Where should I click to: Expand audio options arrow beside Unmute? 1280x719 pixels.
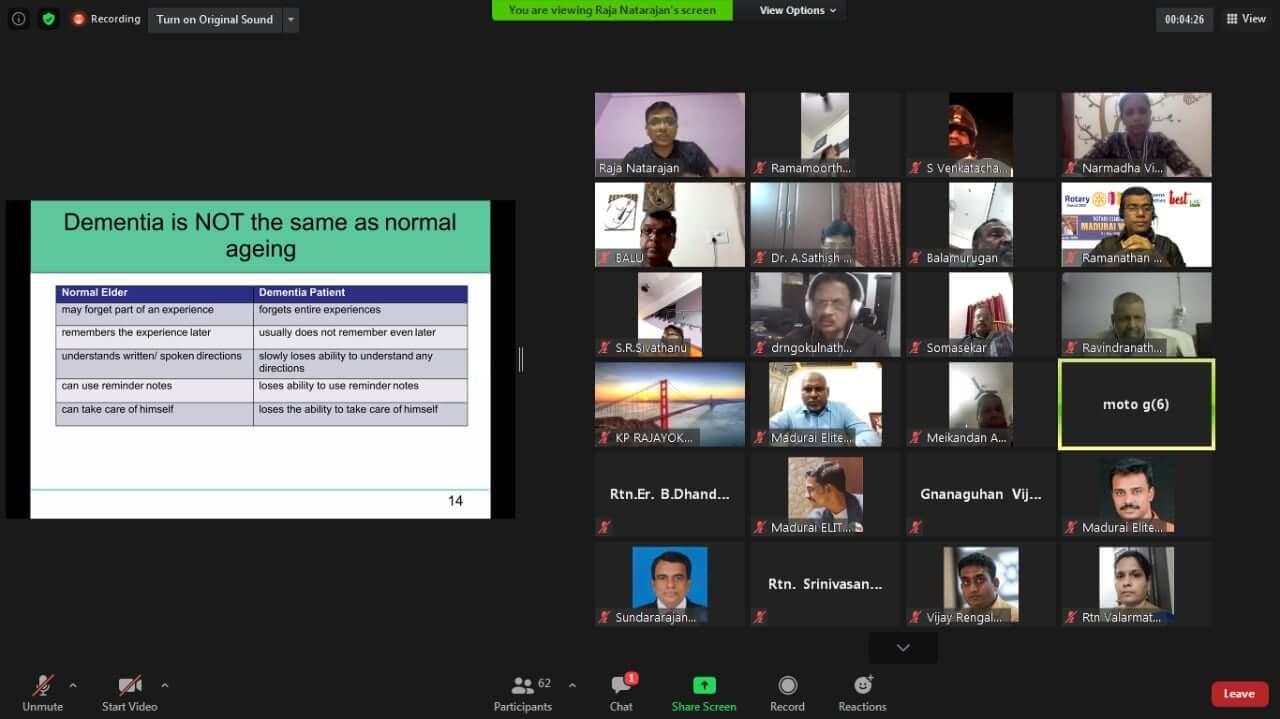[x=72, y=685]
